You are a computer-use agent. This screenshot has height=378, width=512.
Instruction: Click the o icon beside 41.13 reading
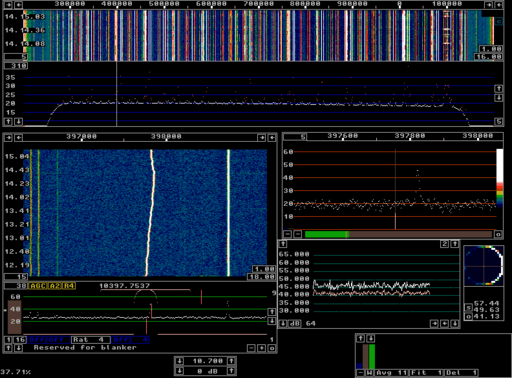coord(468,316)
